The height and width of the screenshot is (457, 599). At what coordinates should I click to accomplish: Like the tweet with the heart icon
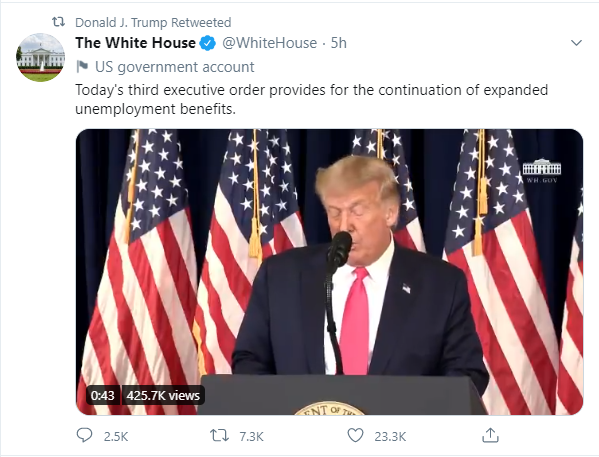(355, 435)
